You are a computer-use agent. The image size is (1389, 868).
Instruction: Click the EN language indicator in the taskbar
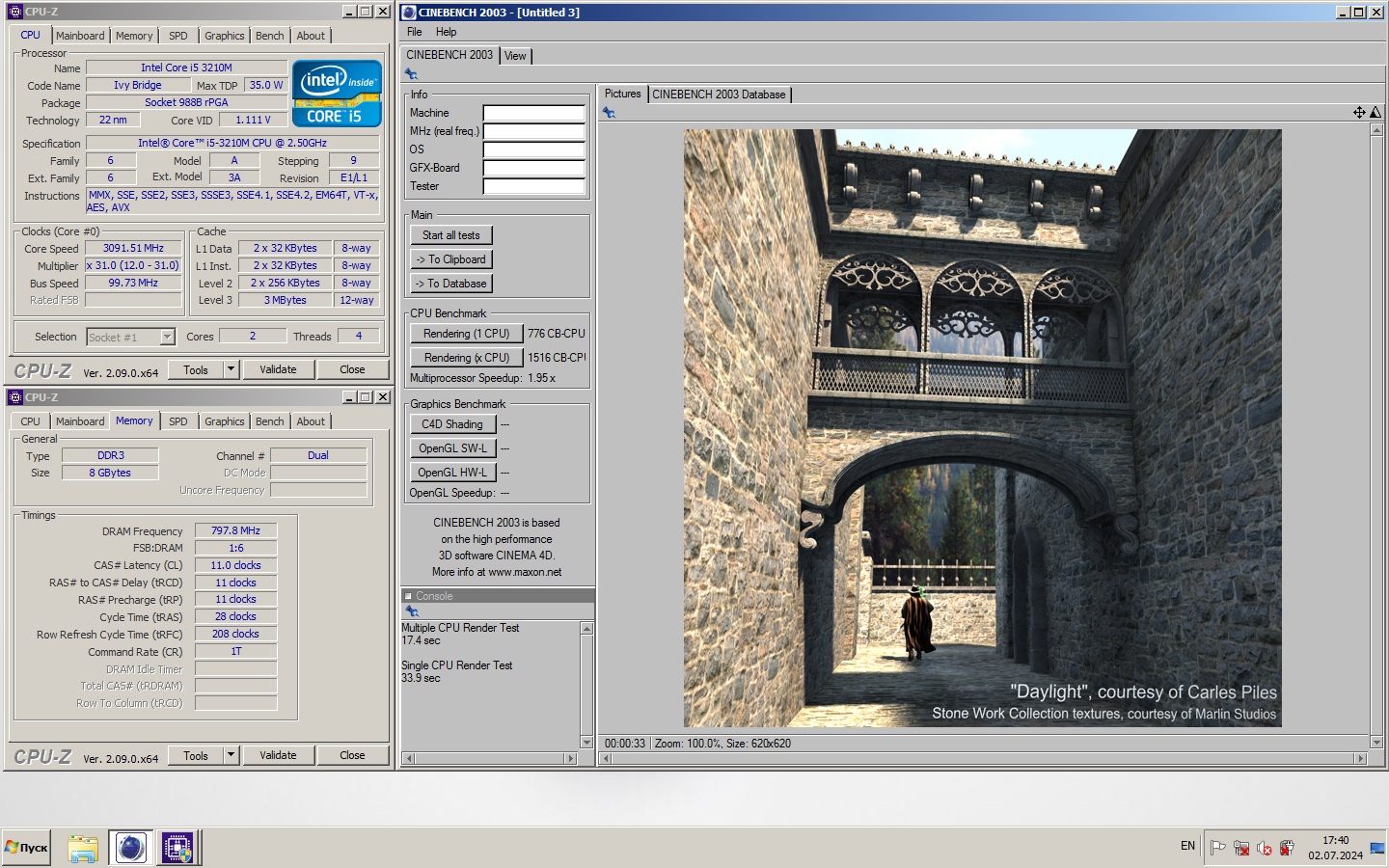[x=1187, y=846]
